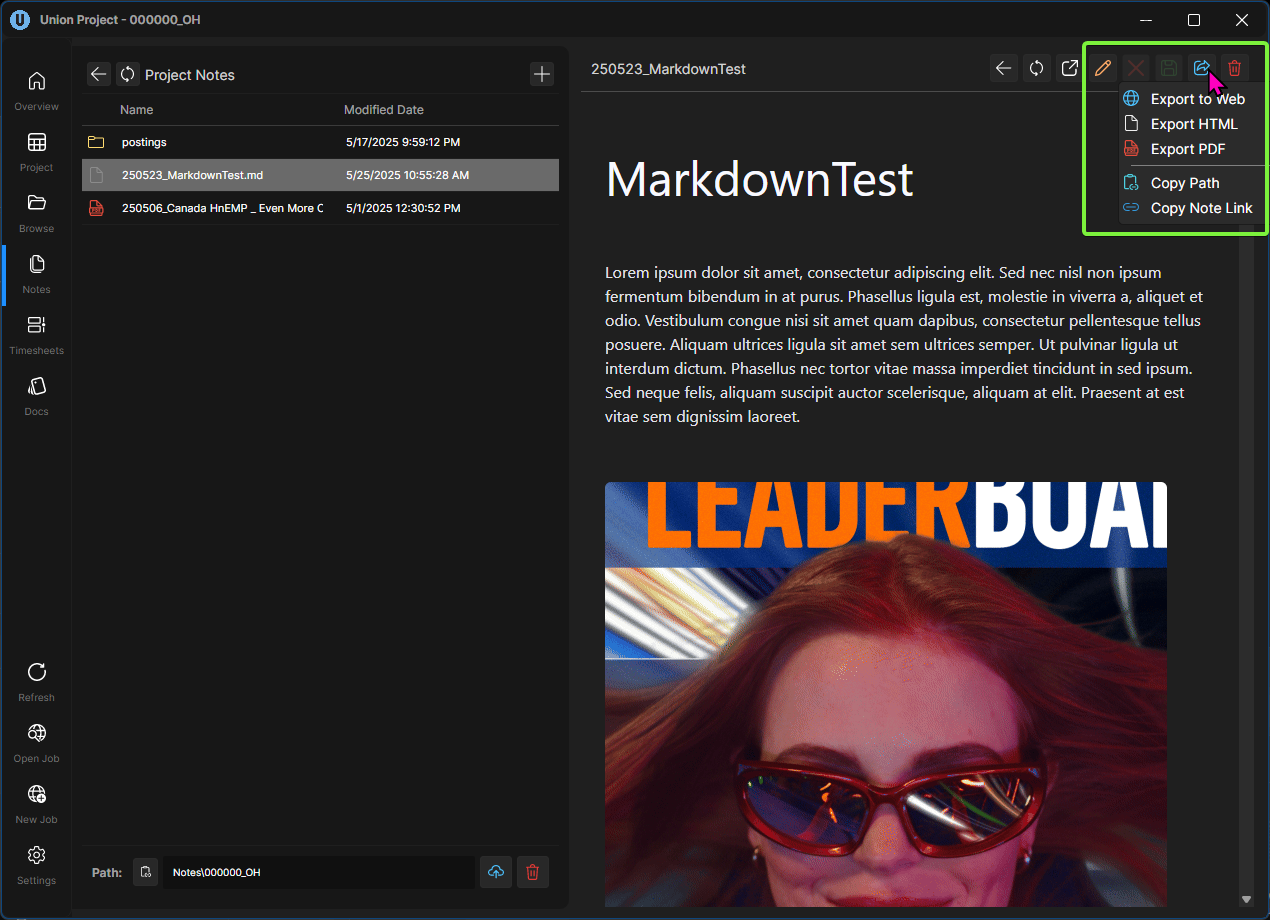Delete the note with trash icon in viewer toolbar
This screenshot has width=1270, height=920.
(x=1235, y=68)
